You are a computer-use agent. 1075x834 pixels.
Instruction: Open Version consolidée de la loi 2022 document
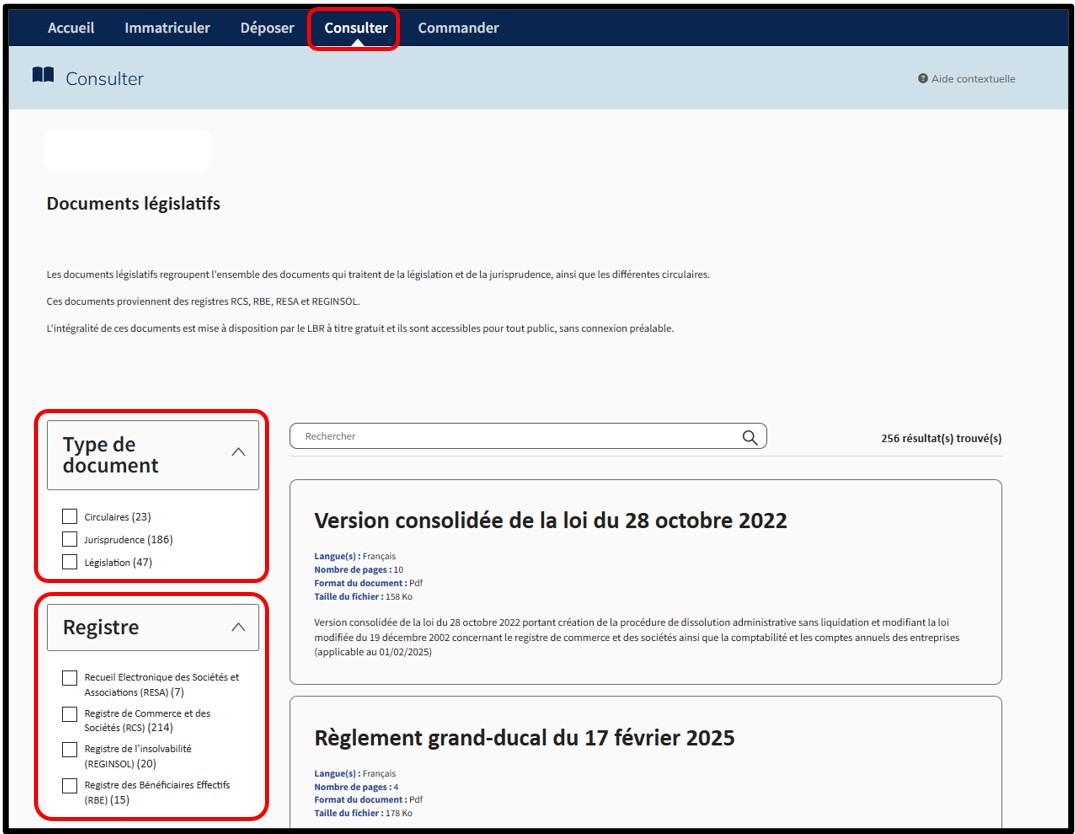[x=550, y=521]
